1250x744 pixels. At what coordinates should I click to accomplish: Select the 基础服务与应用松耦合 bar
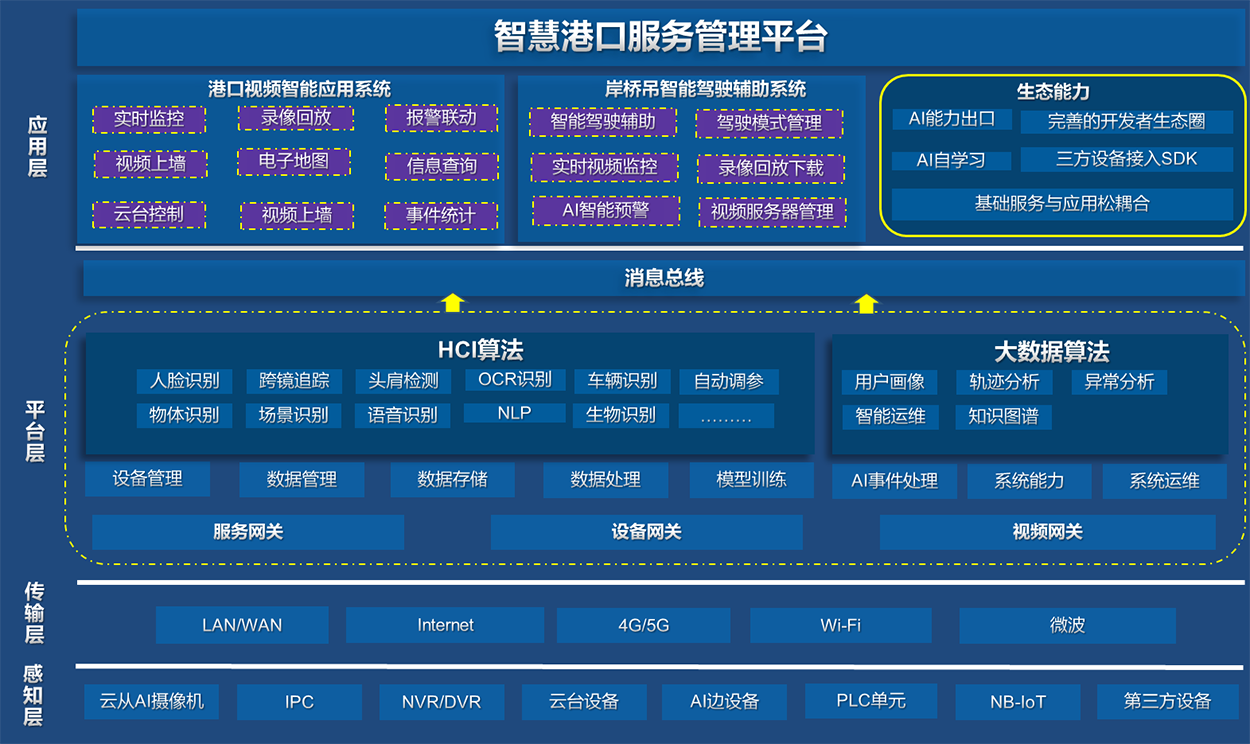[x=1062, y=204]
